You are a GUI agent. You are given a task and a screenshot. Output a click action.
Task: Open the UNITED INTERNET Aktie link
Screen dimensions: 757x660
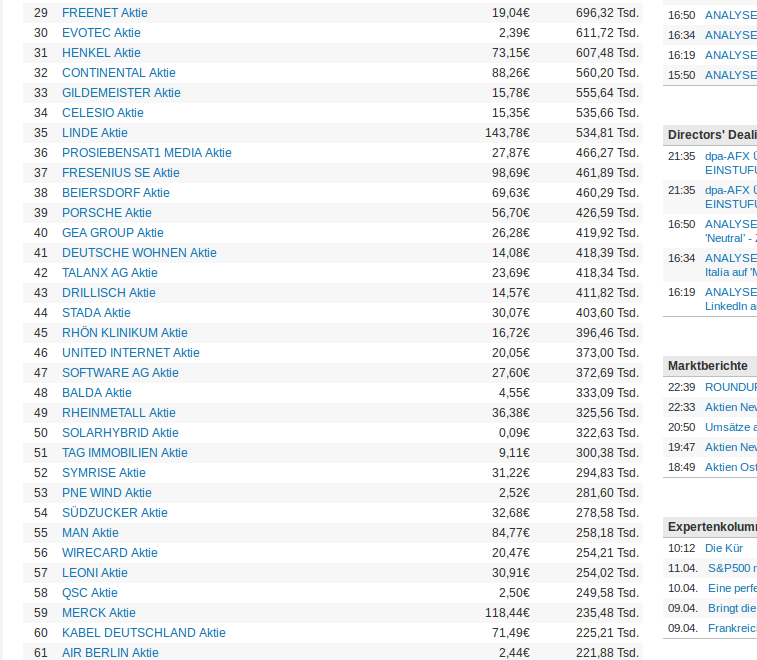click(131, 353)
